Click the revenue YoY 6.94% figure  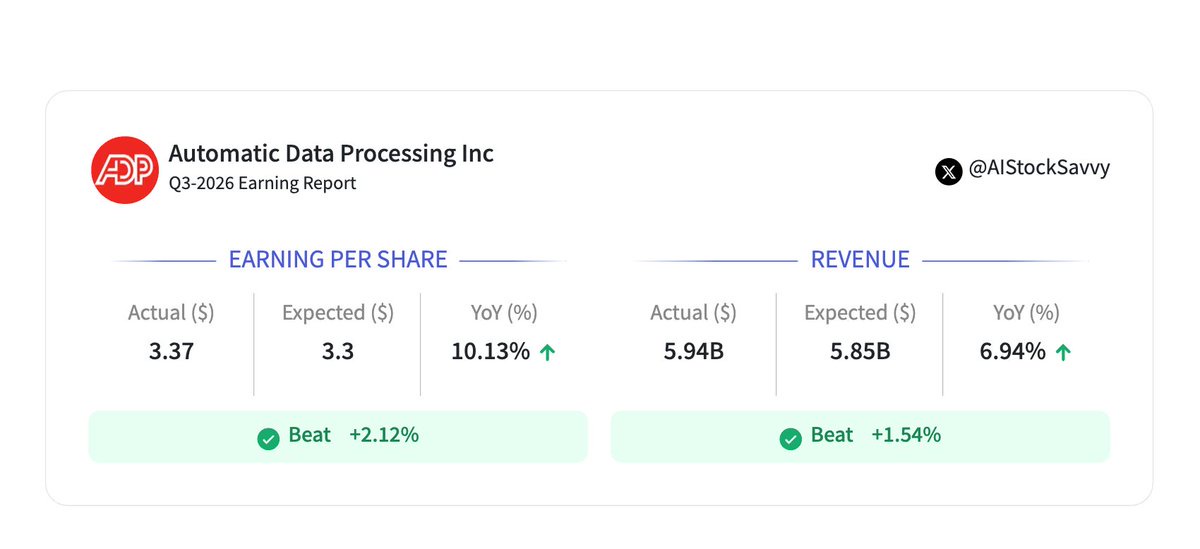click(x=1011, y=351)
